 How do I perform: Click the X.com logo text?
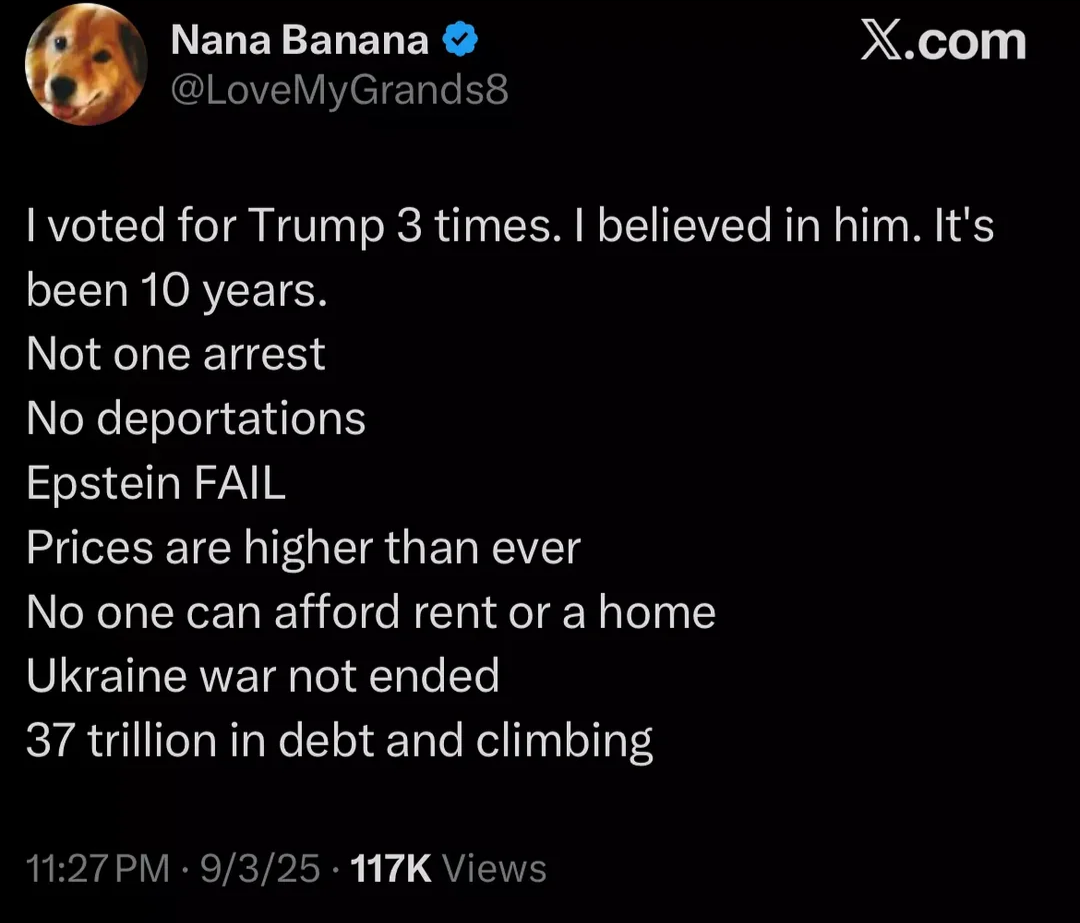(944, 43)
